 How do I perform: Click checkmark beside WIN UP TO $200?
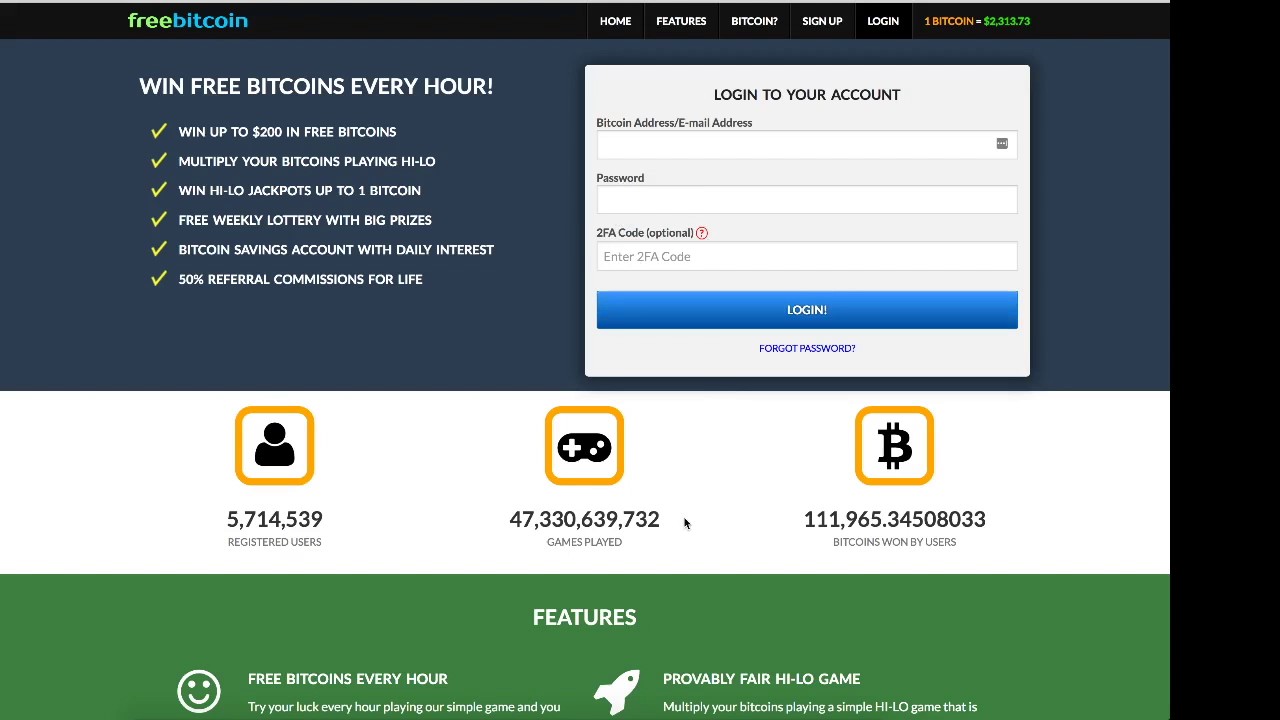(158, 131)
